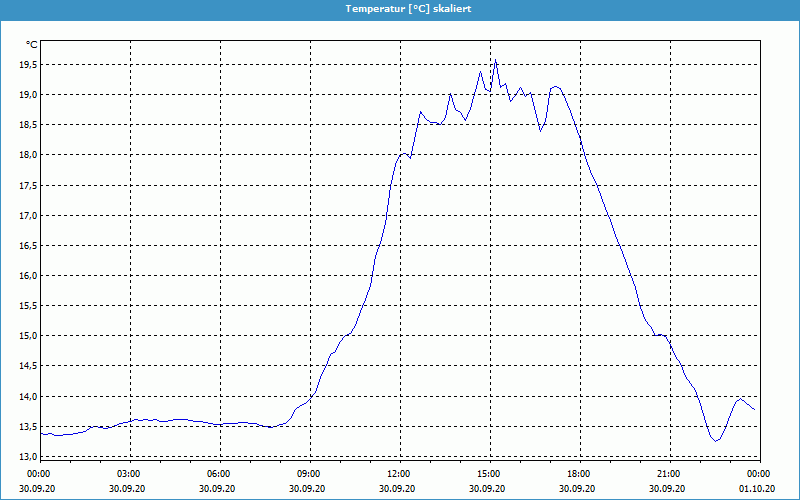Select the "15,0" temperature axis label
The height and width of the screenshot is (500, 800).
click(x=29, y=336)
